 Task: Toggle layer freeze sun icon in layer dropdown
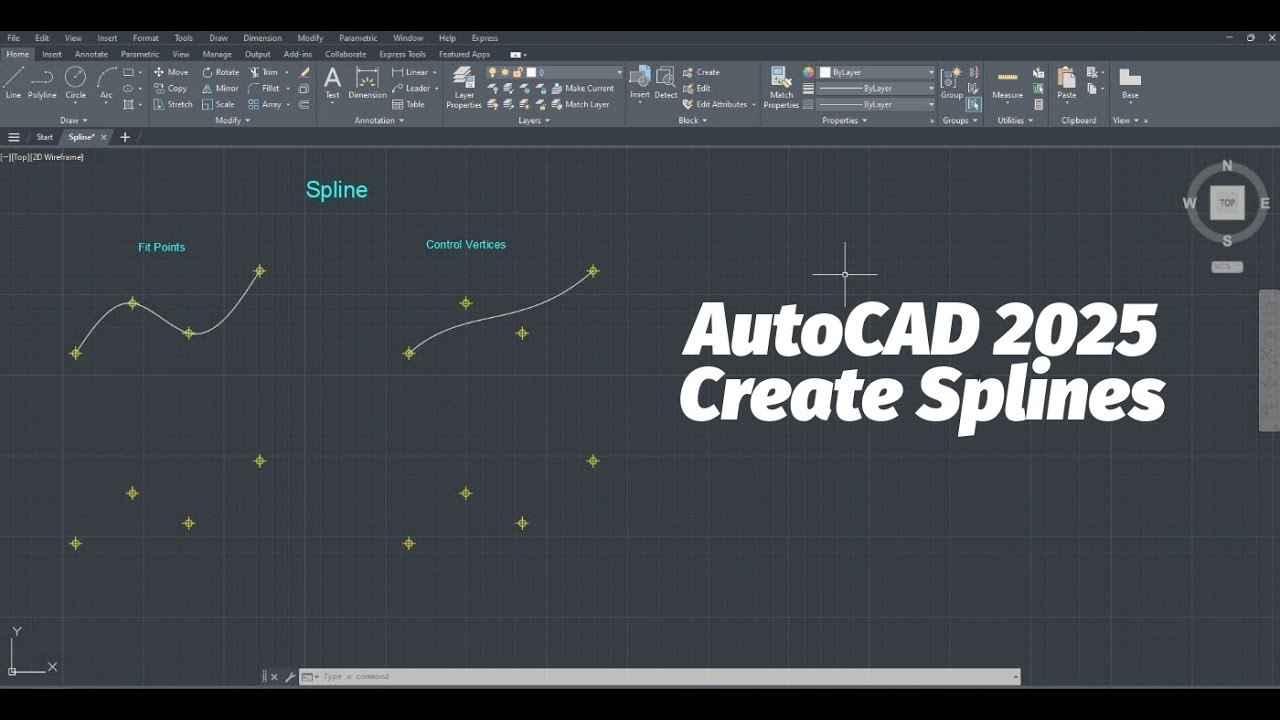(x=505, y=72)
